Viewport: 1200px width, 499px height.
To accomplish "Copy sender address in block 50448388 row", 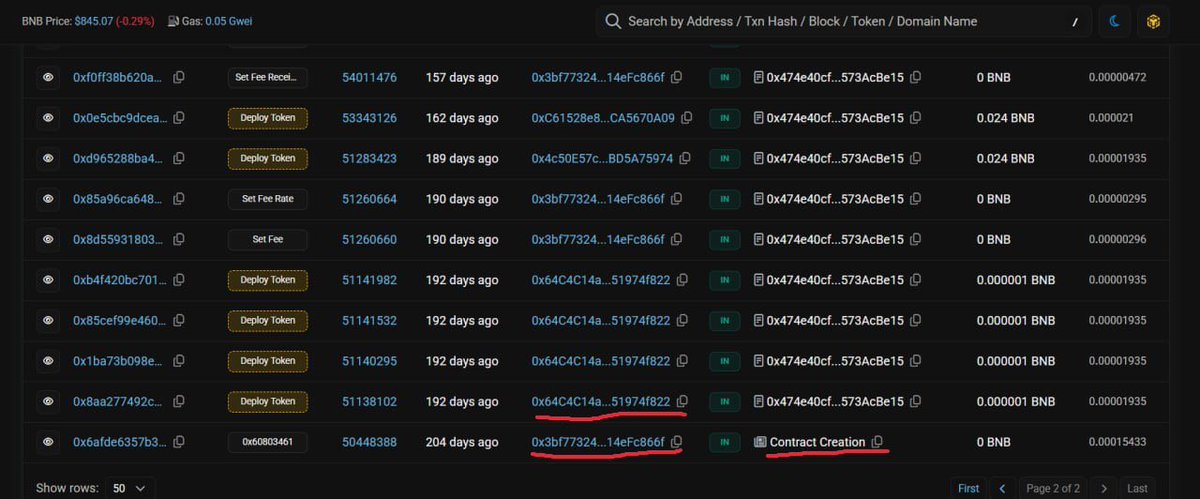I will coord(676,442).
